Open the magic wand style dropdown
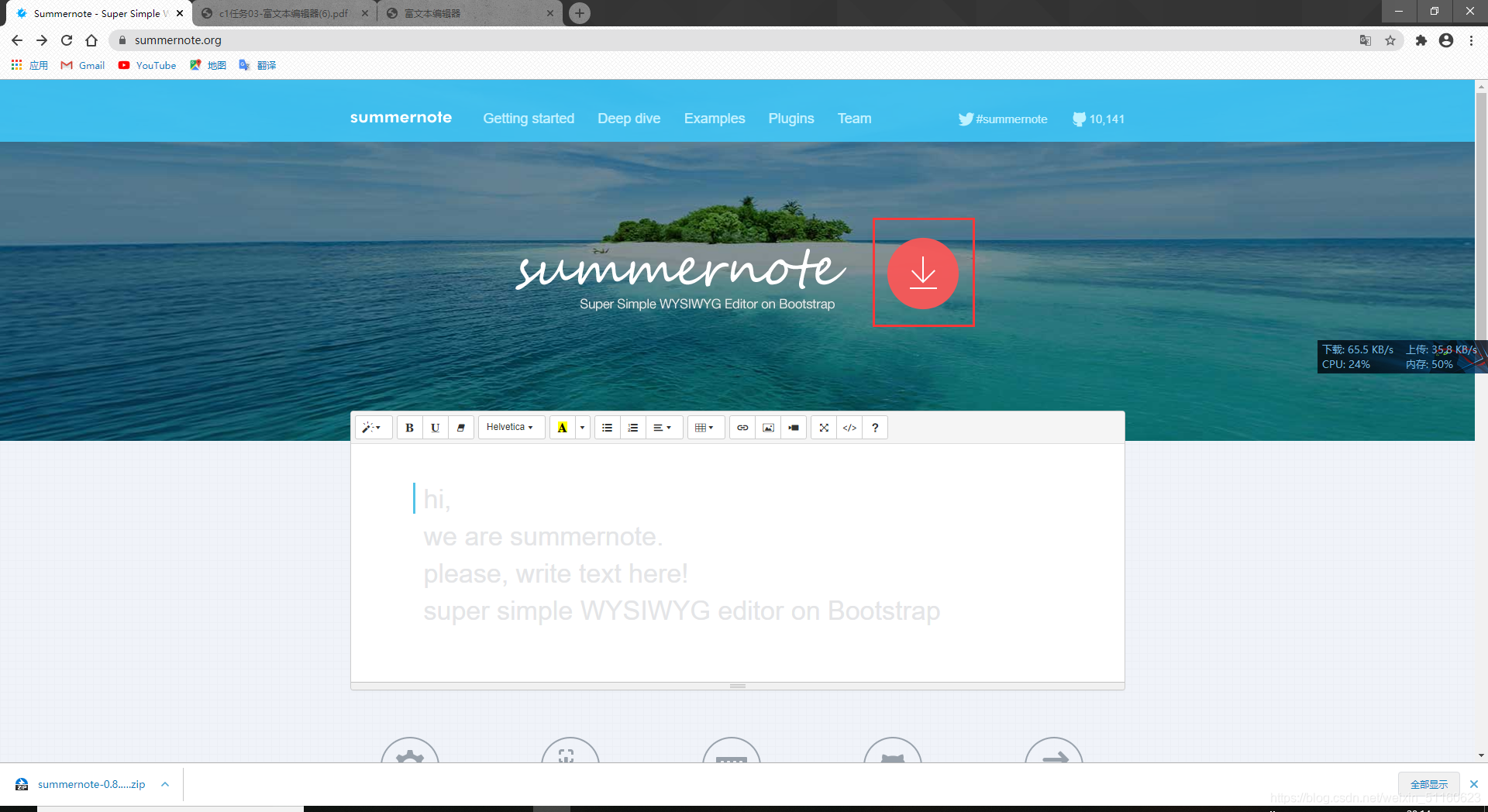 [x=373, y=428]
